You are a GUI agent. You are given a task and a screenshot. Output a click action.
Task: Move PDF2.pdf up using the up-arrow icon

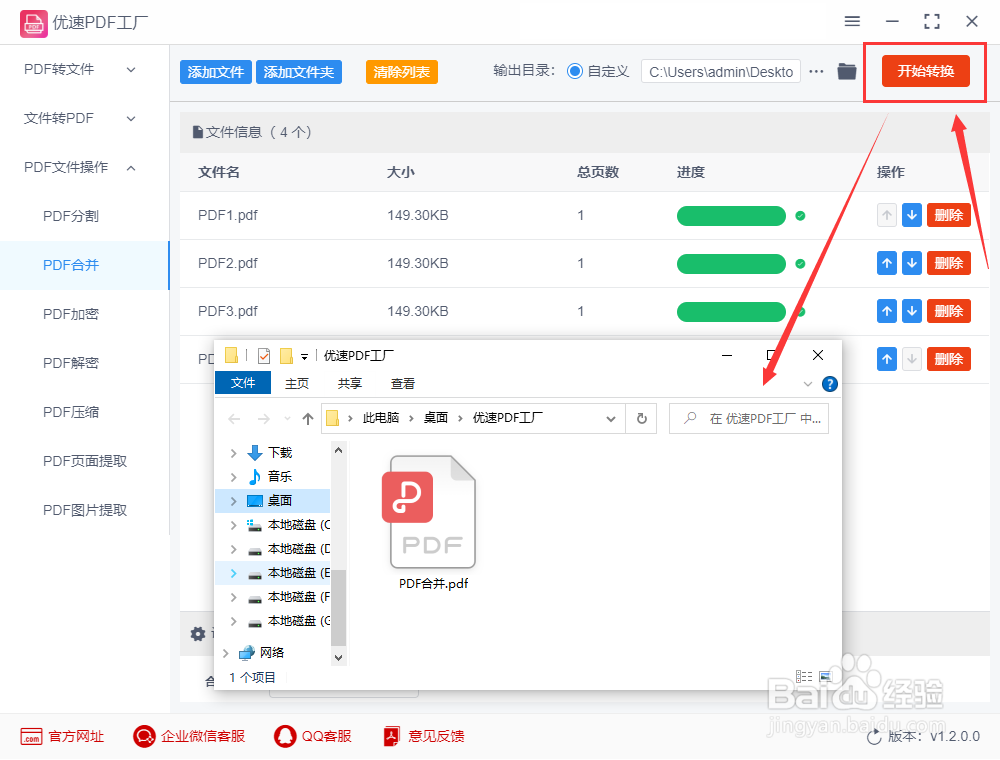tap(886, 263)
